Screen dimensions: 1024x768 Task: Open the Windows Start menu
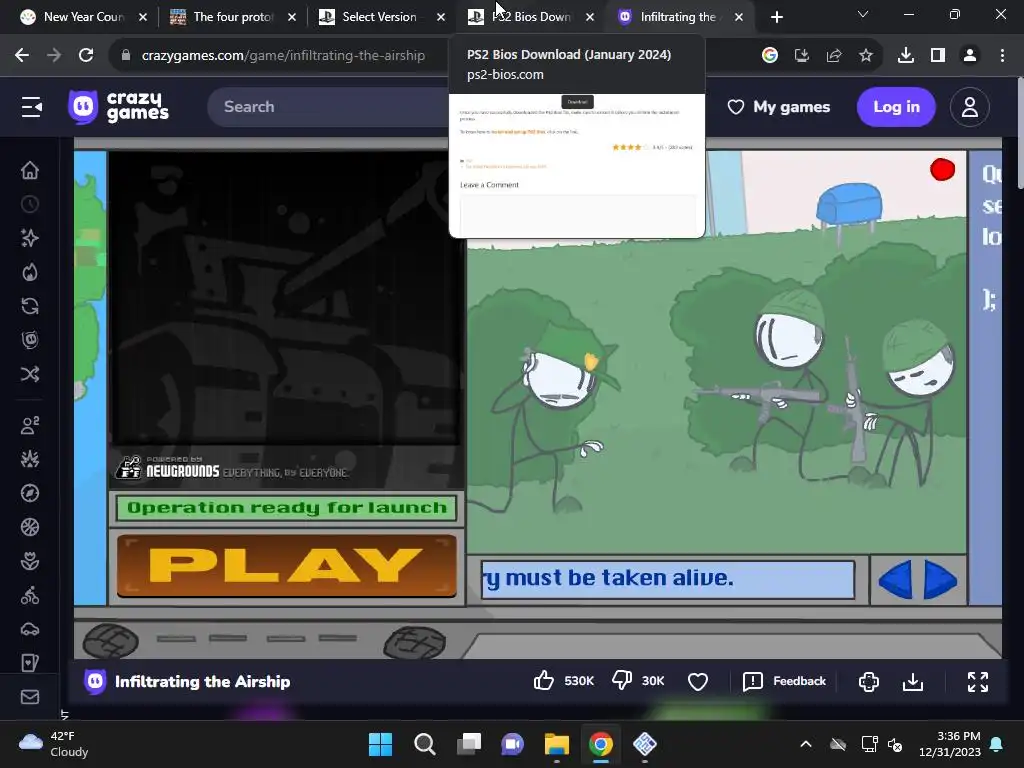(381, 744)
